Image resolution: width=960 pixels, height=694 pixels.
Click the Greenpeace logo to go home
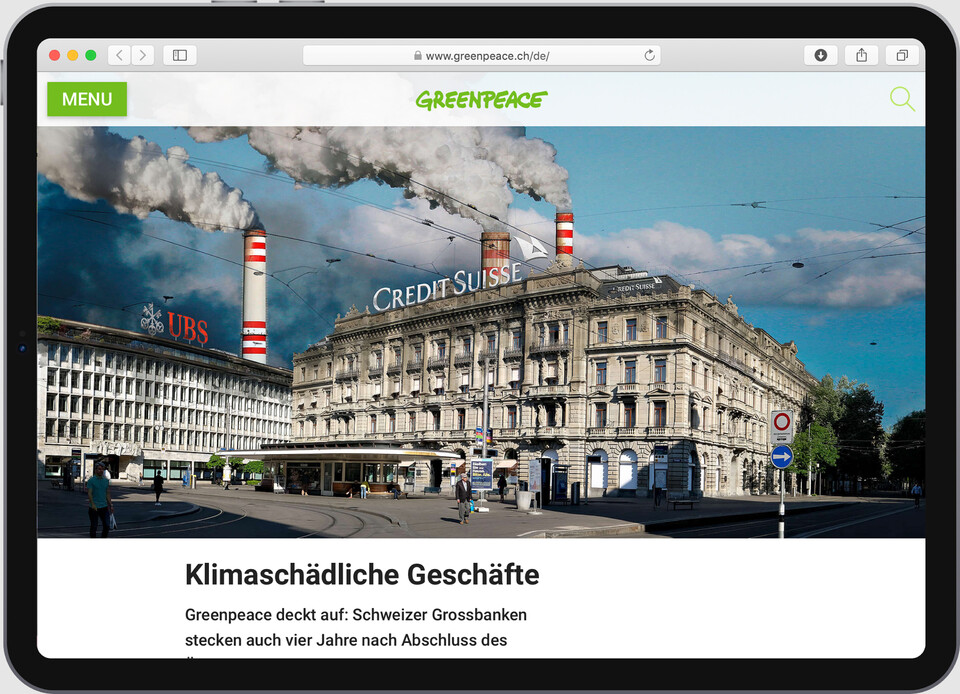[x=481, y=99]
